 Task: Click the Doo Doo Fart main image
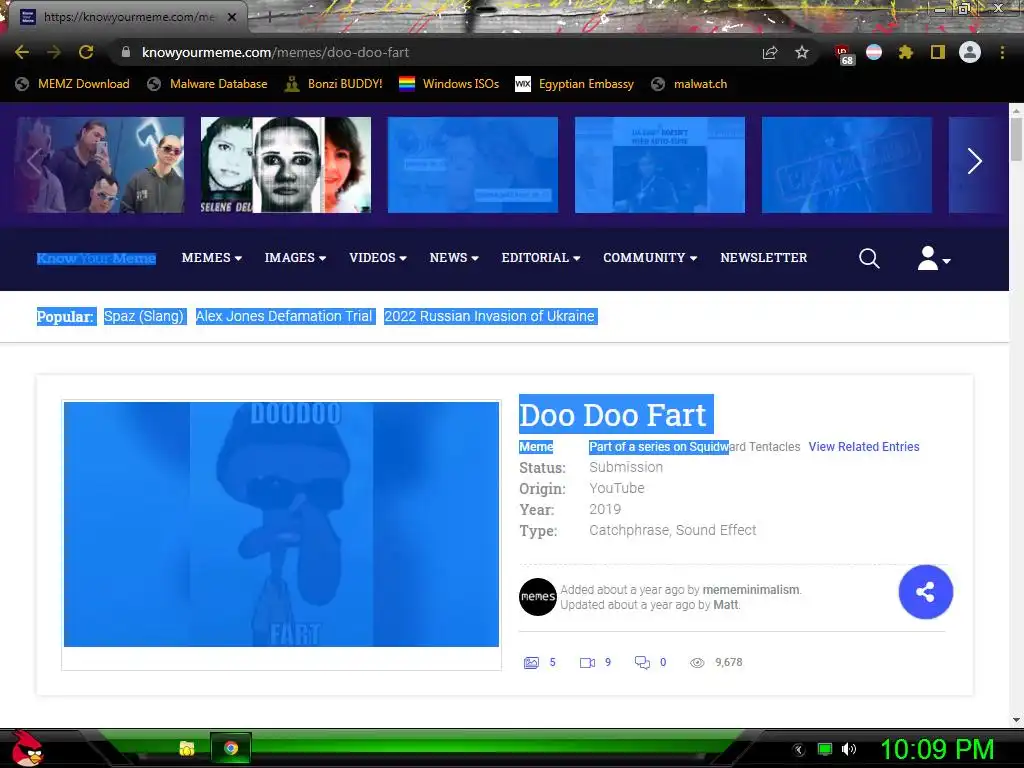281,524
